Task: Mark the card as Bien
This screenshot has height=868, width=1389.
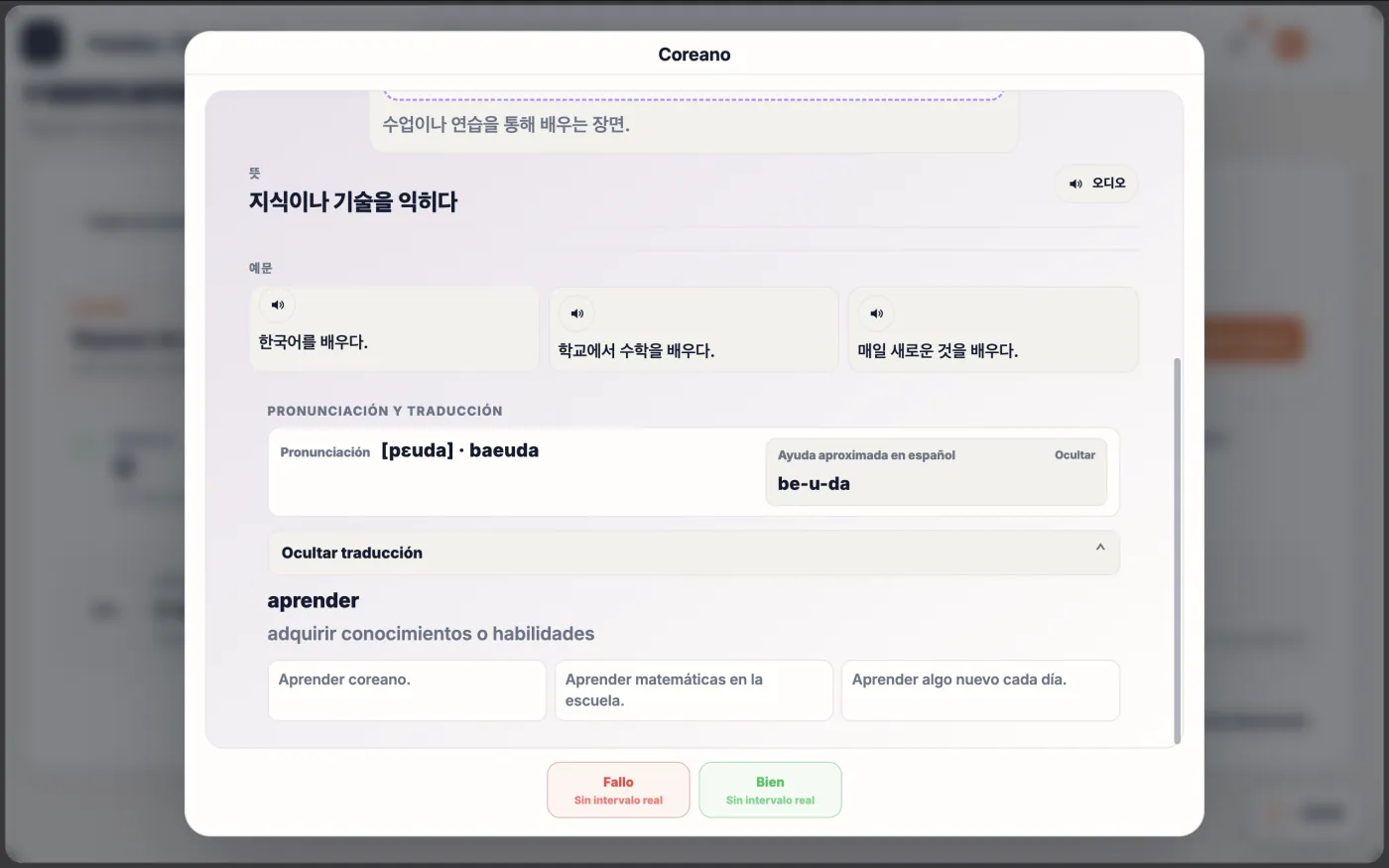Action: tap(770, 790)
